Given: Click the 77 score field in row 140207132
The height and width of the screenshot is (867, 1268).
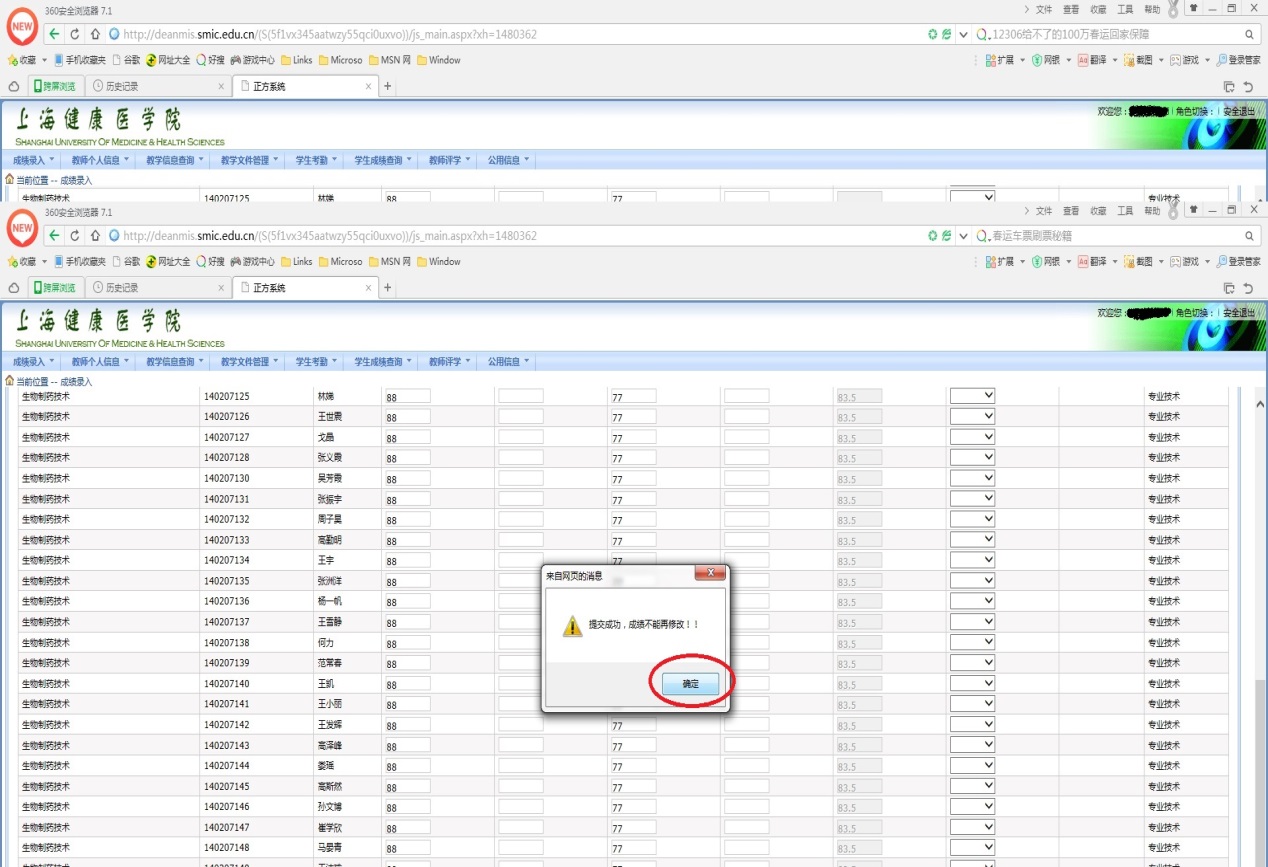Looking at the screenshot, I should 633,519.
